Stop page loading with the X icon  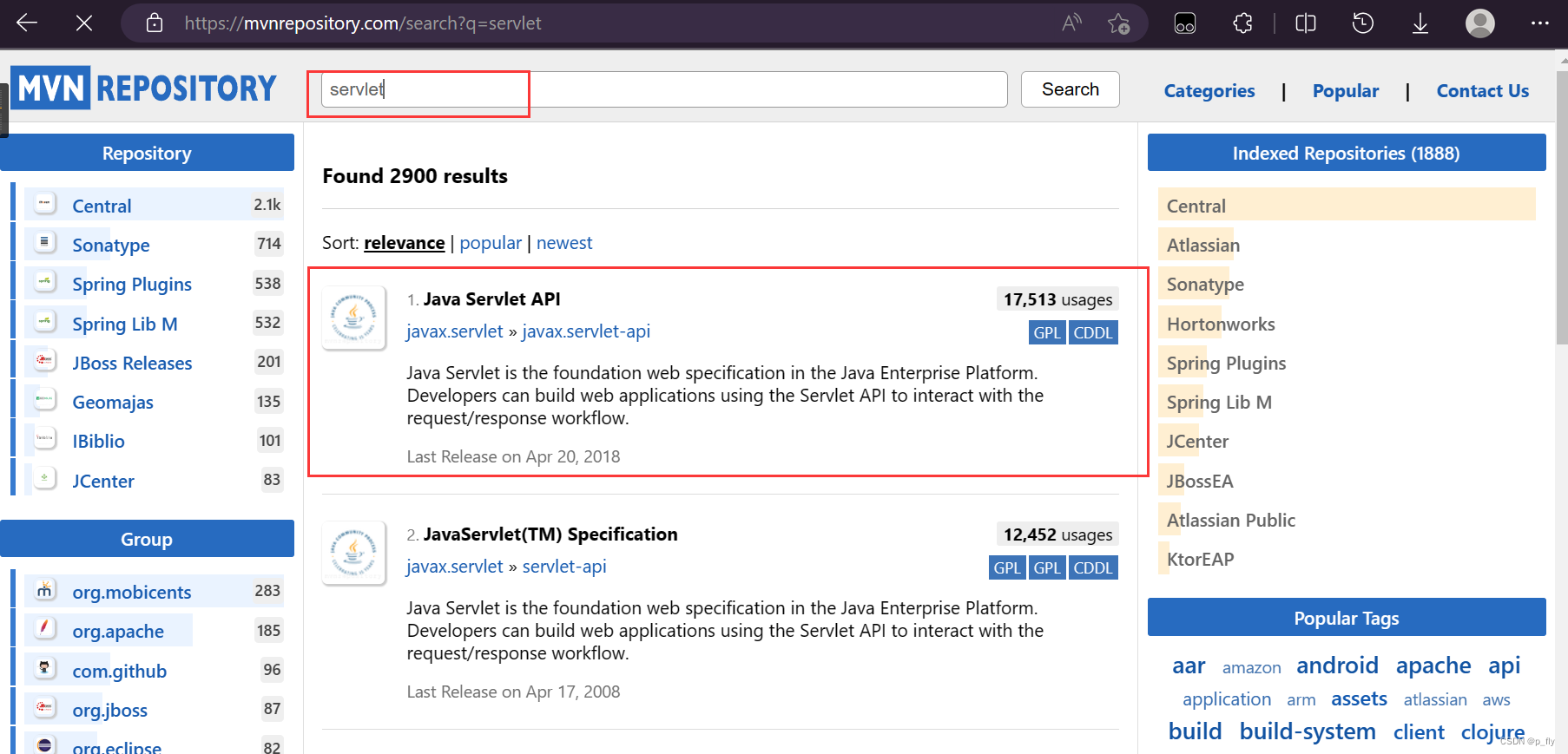point(84,23)
